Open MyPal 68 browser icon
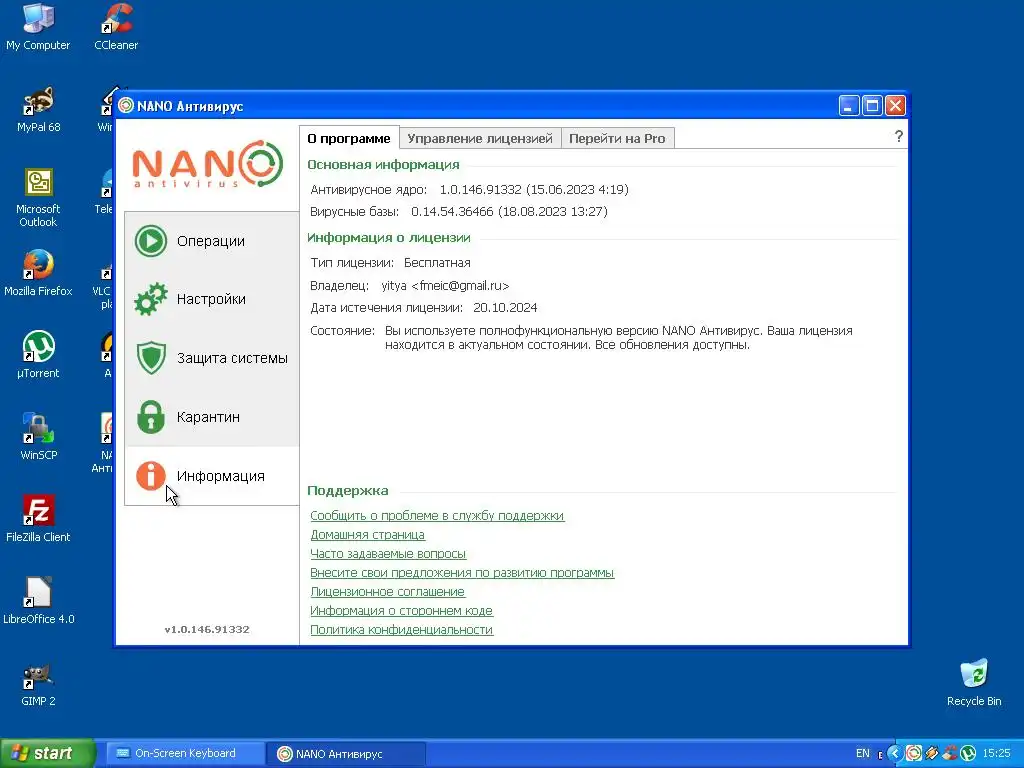The image size is (1024, 768). click(38, 110)
